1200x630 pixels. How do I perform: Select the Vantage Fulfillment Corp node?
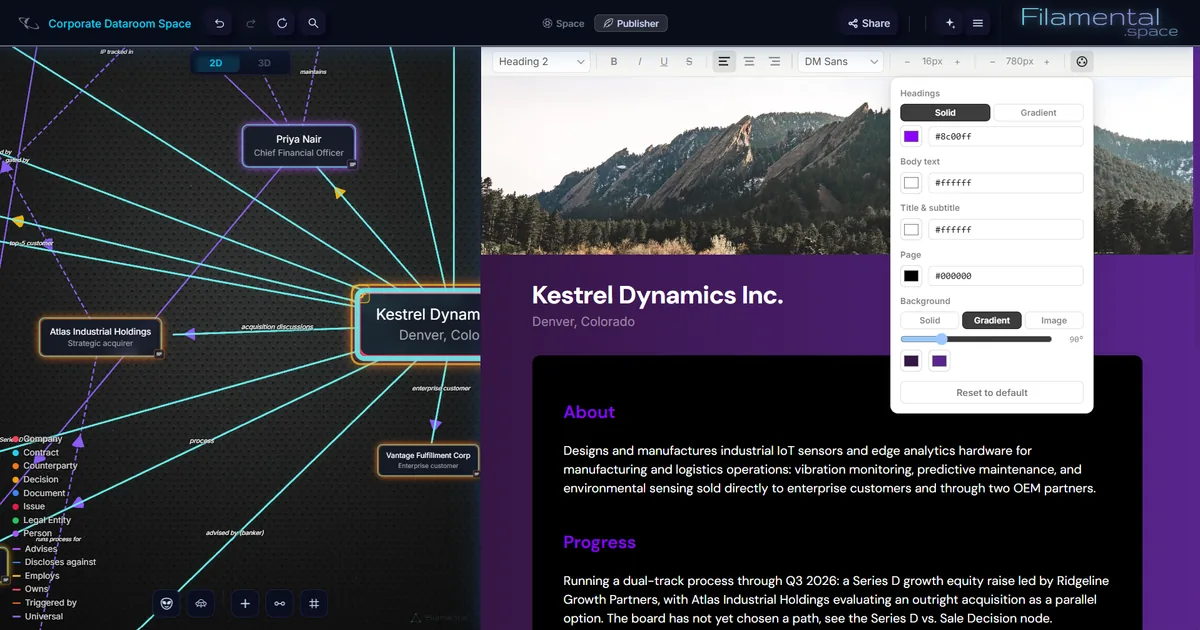pos(428,460)
